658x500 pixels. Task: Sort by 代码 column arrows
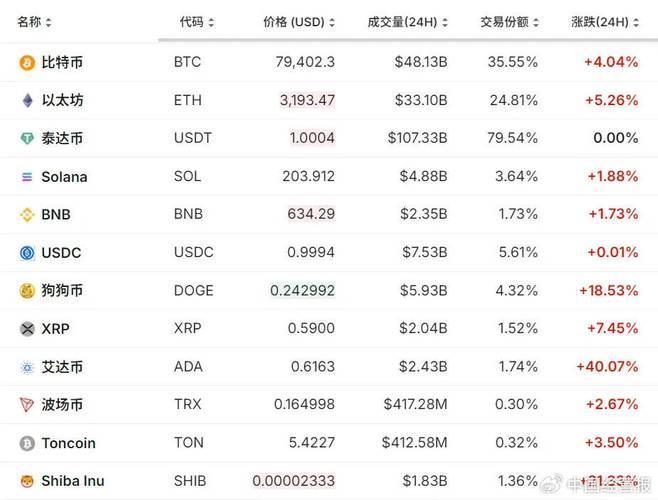pos(211,22)
